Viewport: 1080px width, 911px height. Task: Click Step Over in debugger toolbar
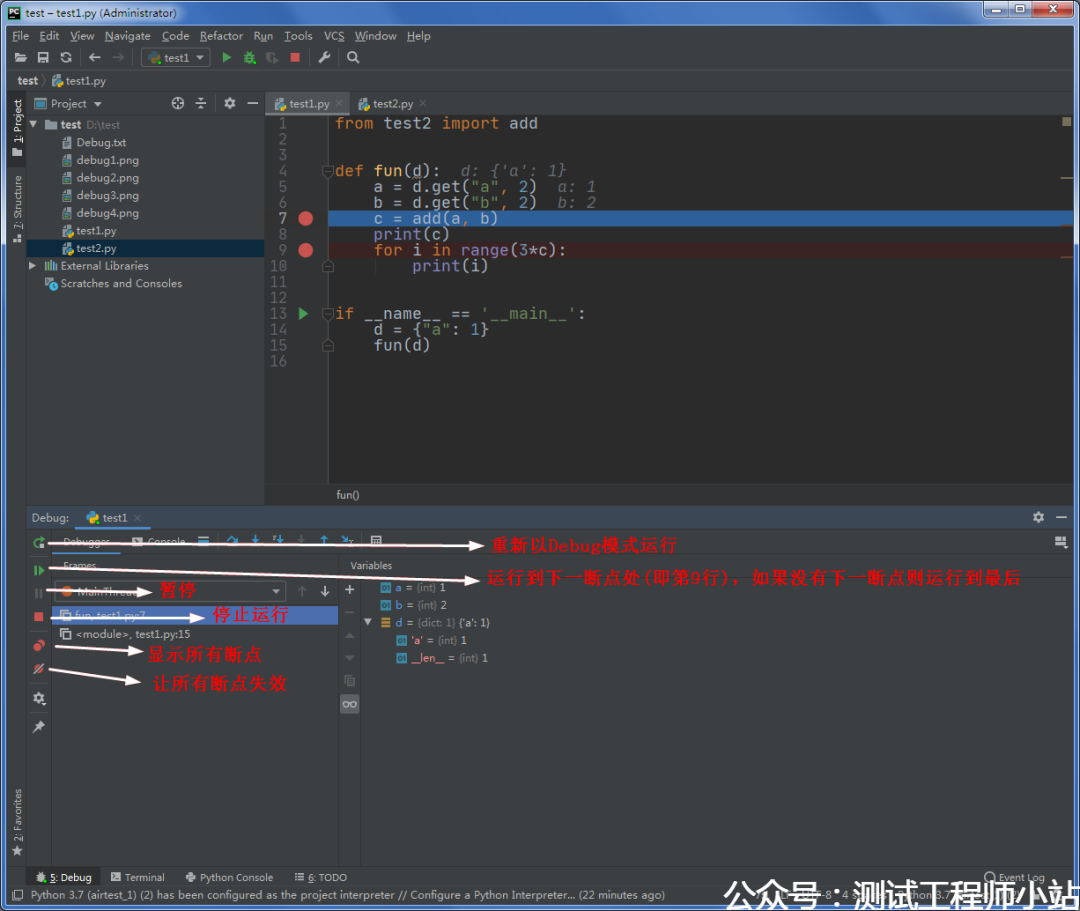[232, 541]
